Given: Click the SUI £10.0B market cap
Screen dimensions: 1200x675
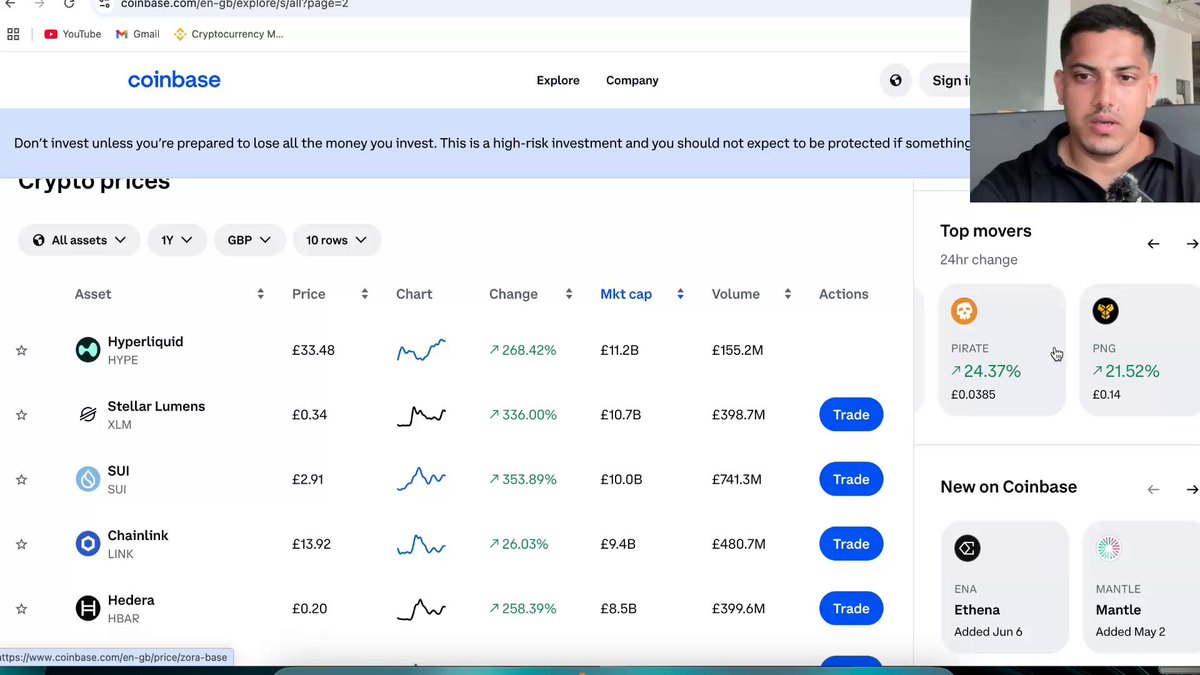Looking at the screenshot, I should coord(621,480).
